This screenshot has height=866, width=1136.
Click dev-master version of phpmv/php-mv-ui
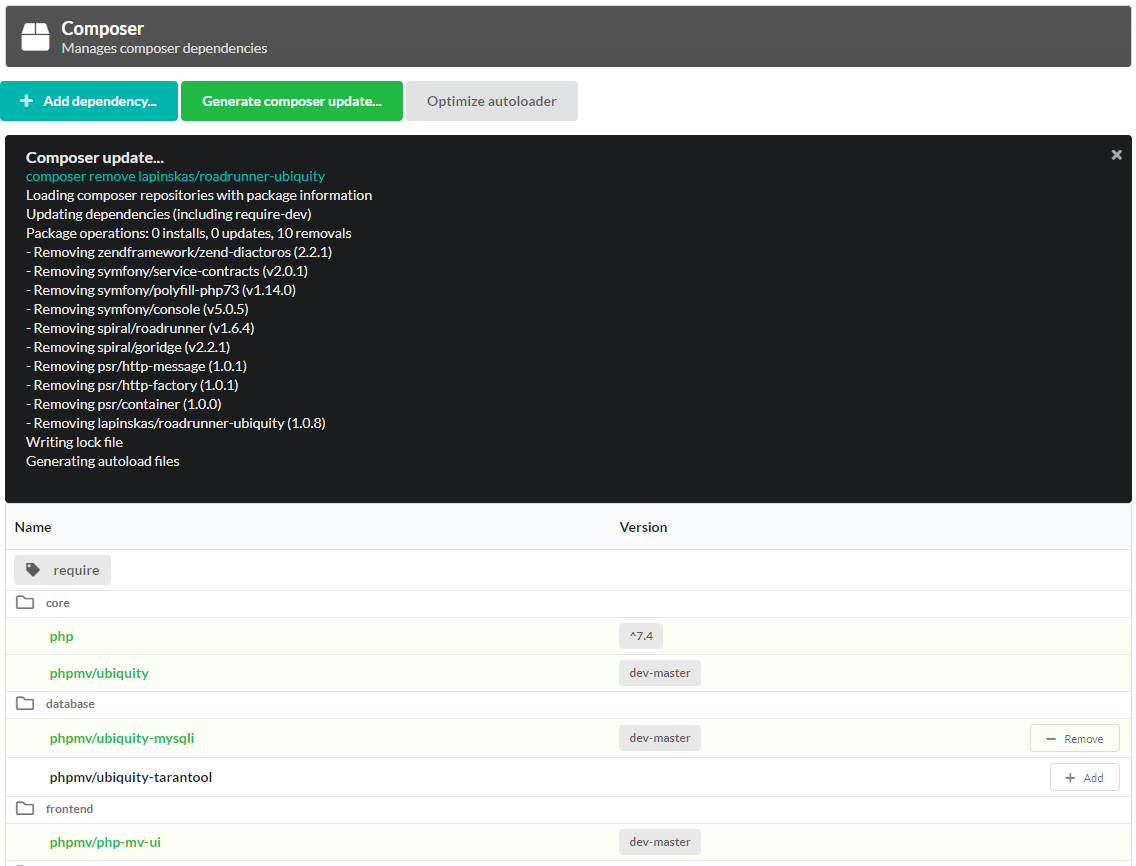660,841
